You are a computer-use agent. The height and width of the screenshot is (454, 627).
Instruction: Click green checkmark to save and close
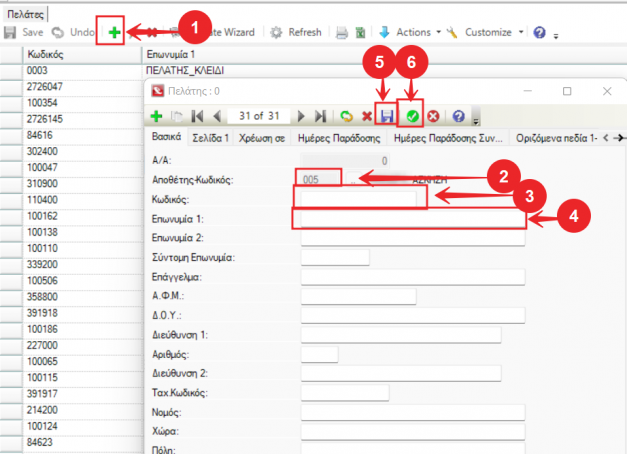point(412,116)
